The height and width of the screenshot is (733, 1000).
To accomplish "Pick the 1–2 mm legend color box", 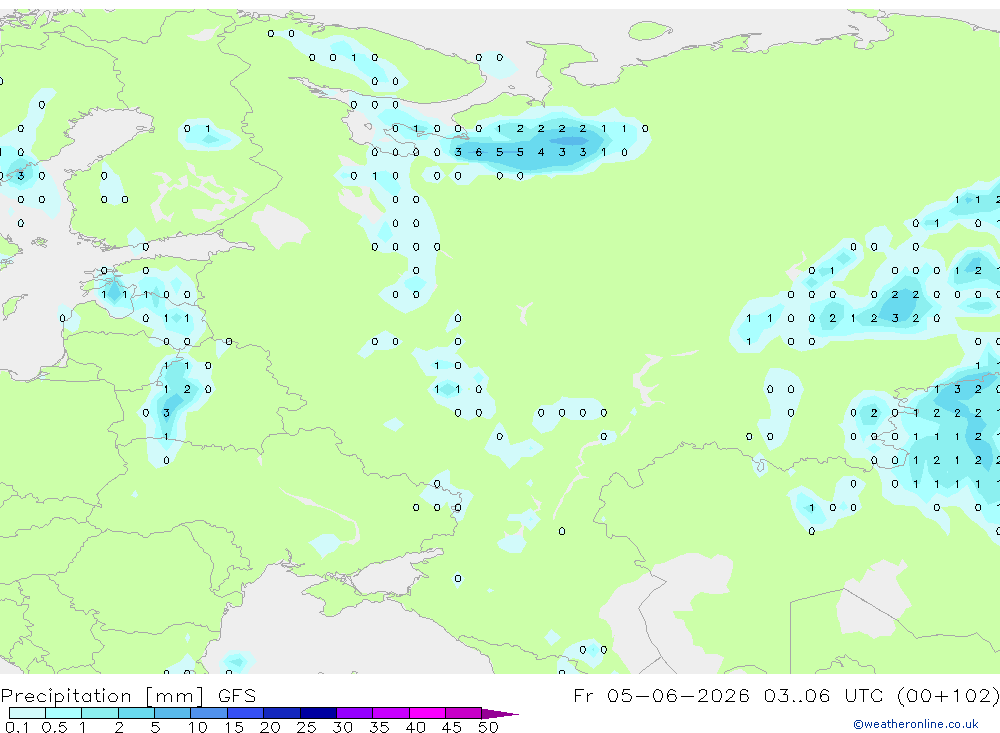I will (x=100, y=713).
